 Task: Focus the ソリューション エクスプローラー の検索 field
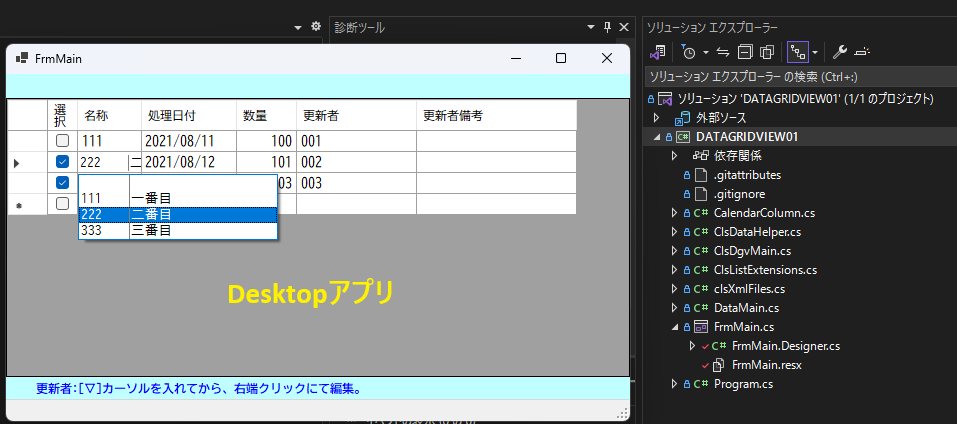[800, 76]
